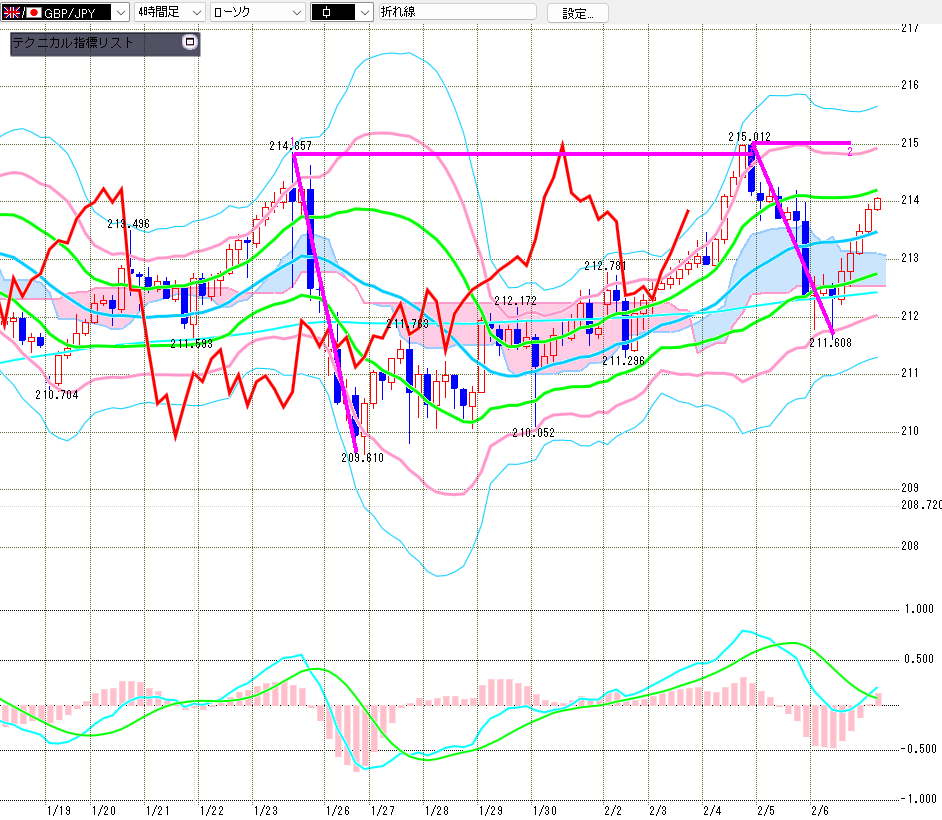Select the 209.610 low price label

tap(362, 457)
